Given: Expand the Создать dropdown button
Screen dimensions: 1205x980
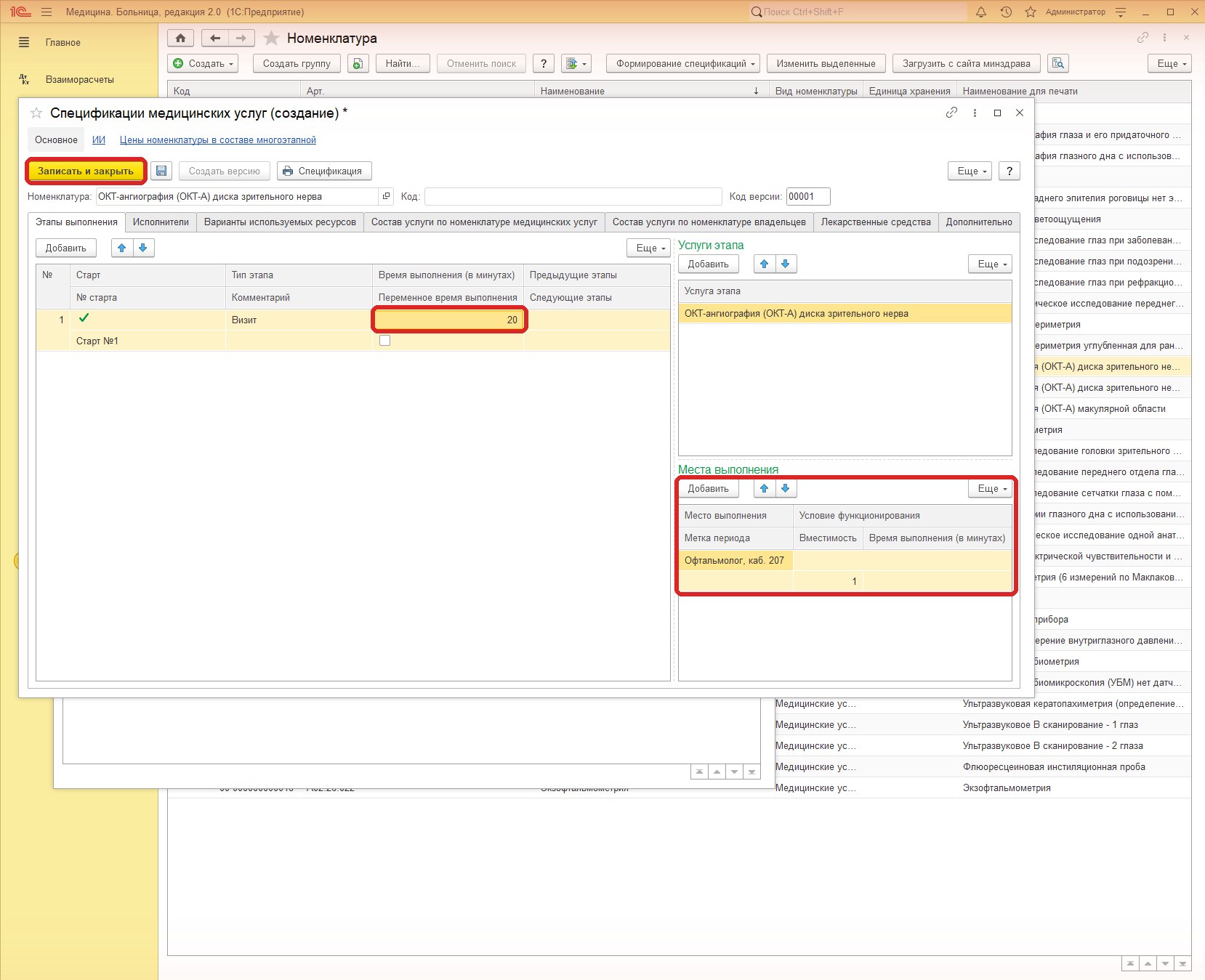Looking at the screenshot, I should coord(203,63).
